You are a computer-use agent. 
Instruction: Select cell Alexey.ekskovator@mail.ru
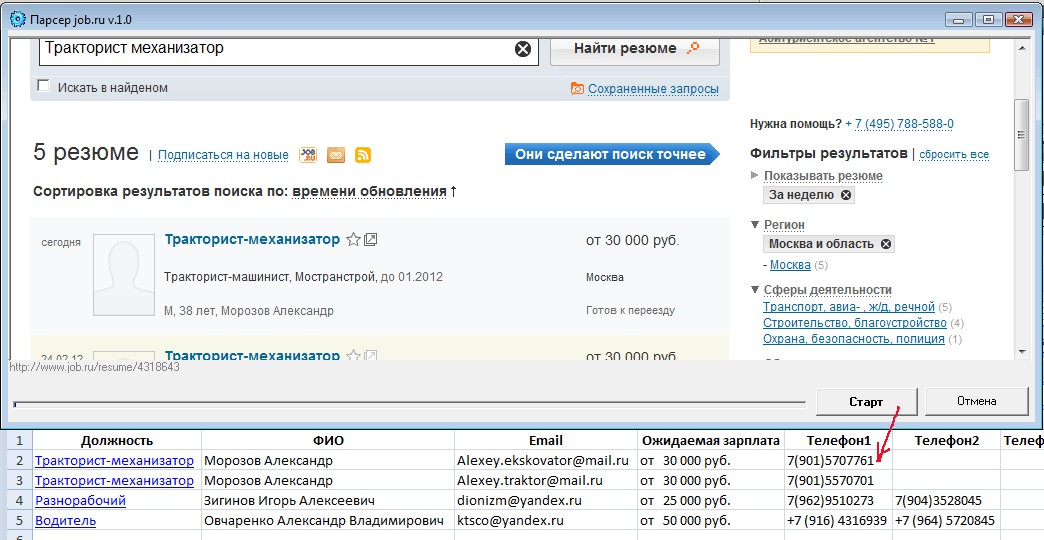tap(546, 461)
